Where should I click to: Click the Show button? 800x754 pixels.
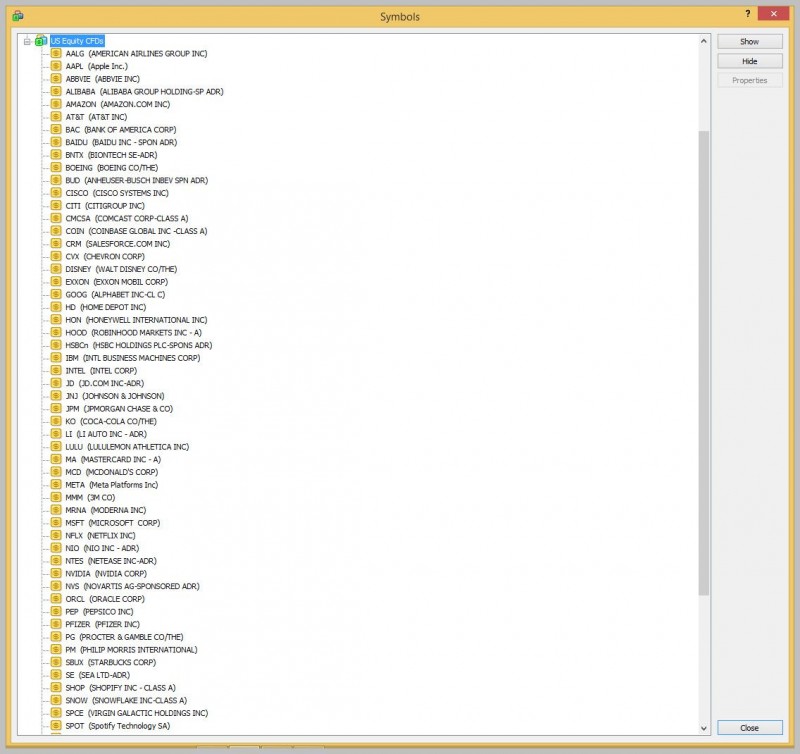tap(749, 41)
